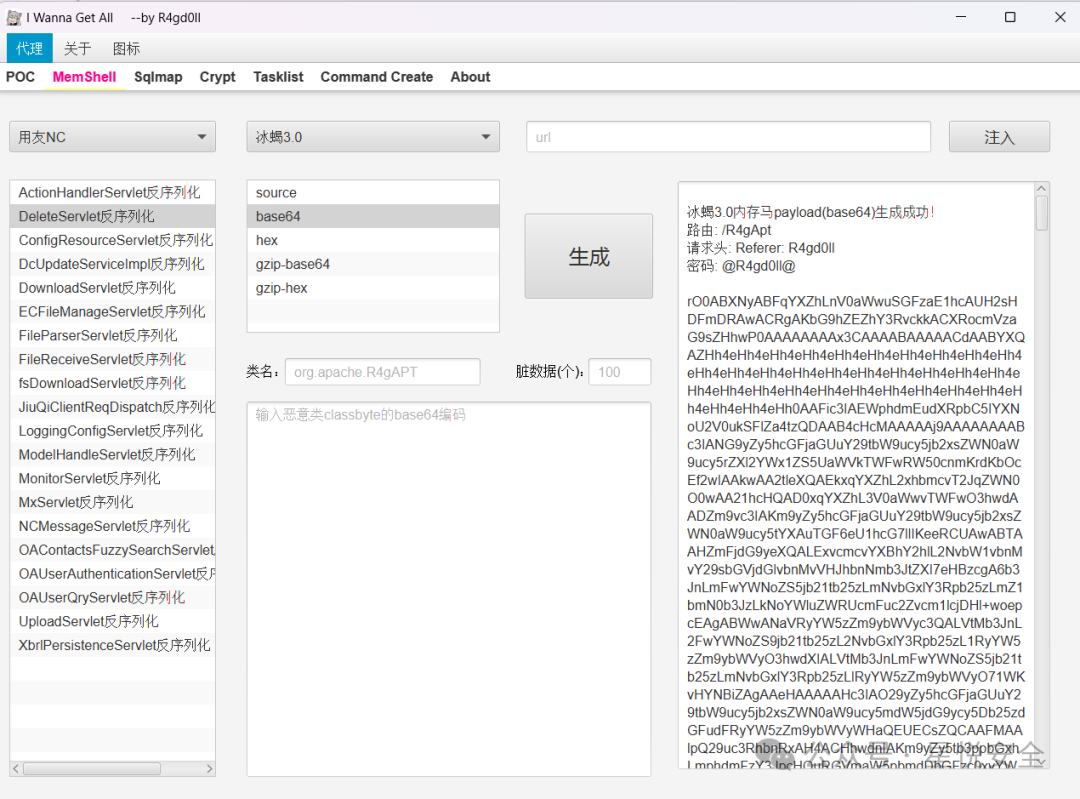Switch to the Tasklist tab
The image size is (1080, 799).
[x=278, y=77]
